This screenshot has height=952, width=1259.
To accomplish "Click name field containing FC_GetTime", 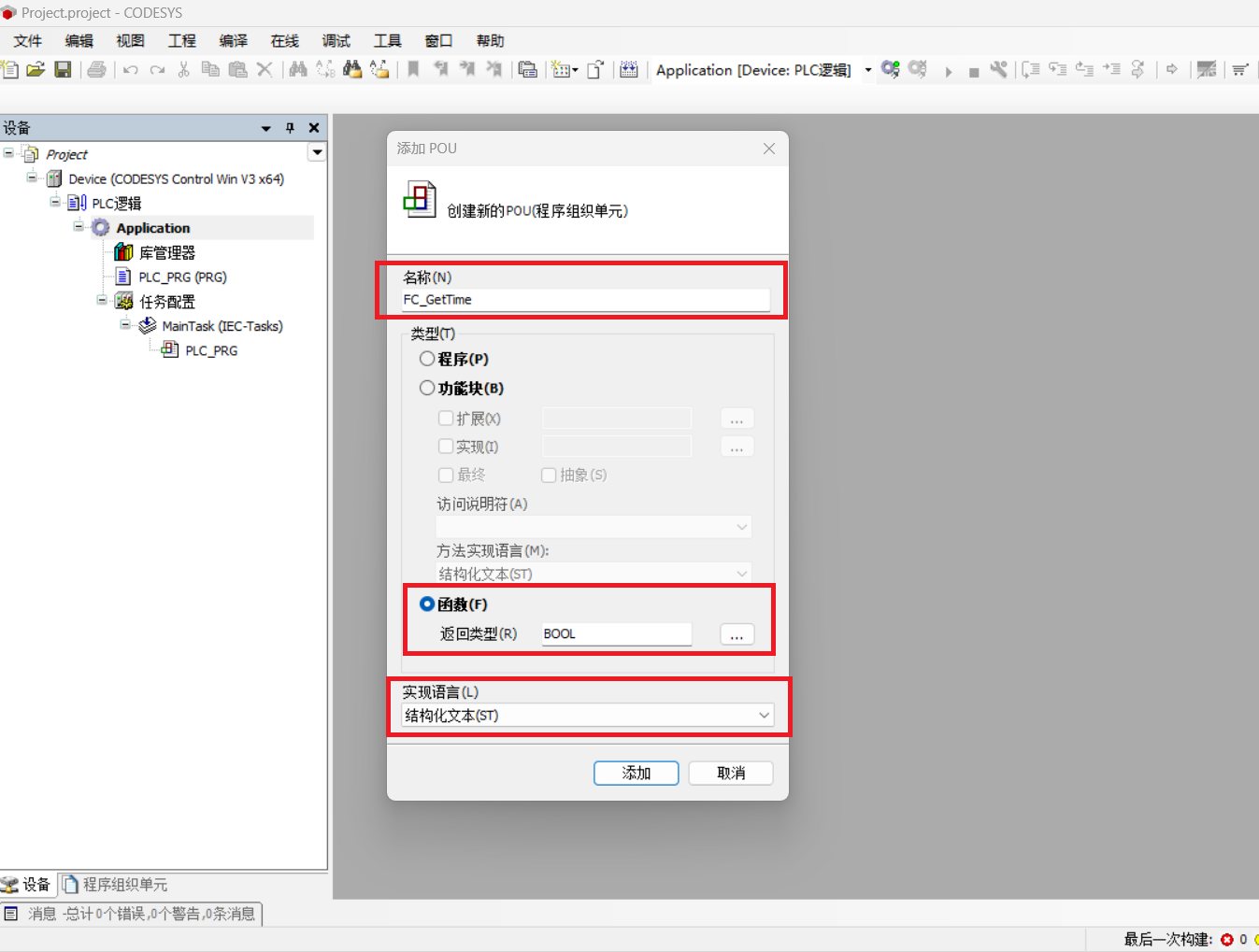I will point(586,300).
